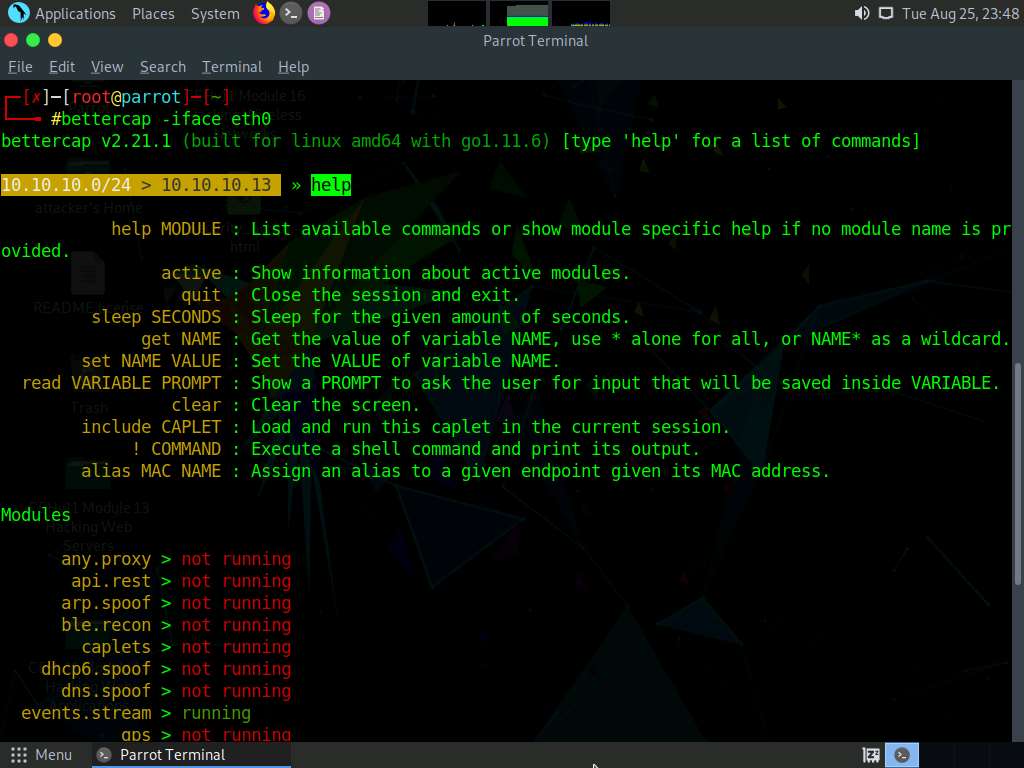Open the View menu in terminal
The height and width of the screenshot is (768, 1024).
pos(107,67)
